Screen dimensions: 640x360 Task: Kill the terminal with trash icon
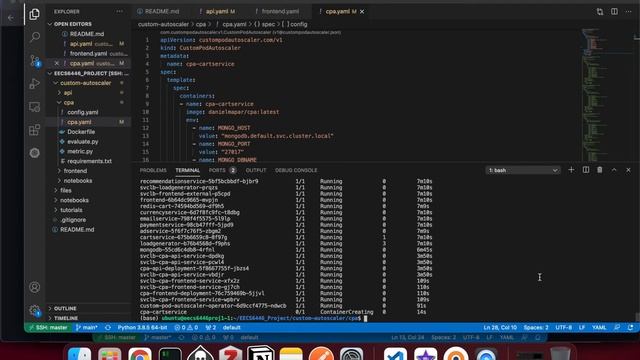coord(600,170)
